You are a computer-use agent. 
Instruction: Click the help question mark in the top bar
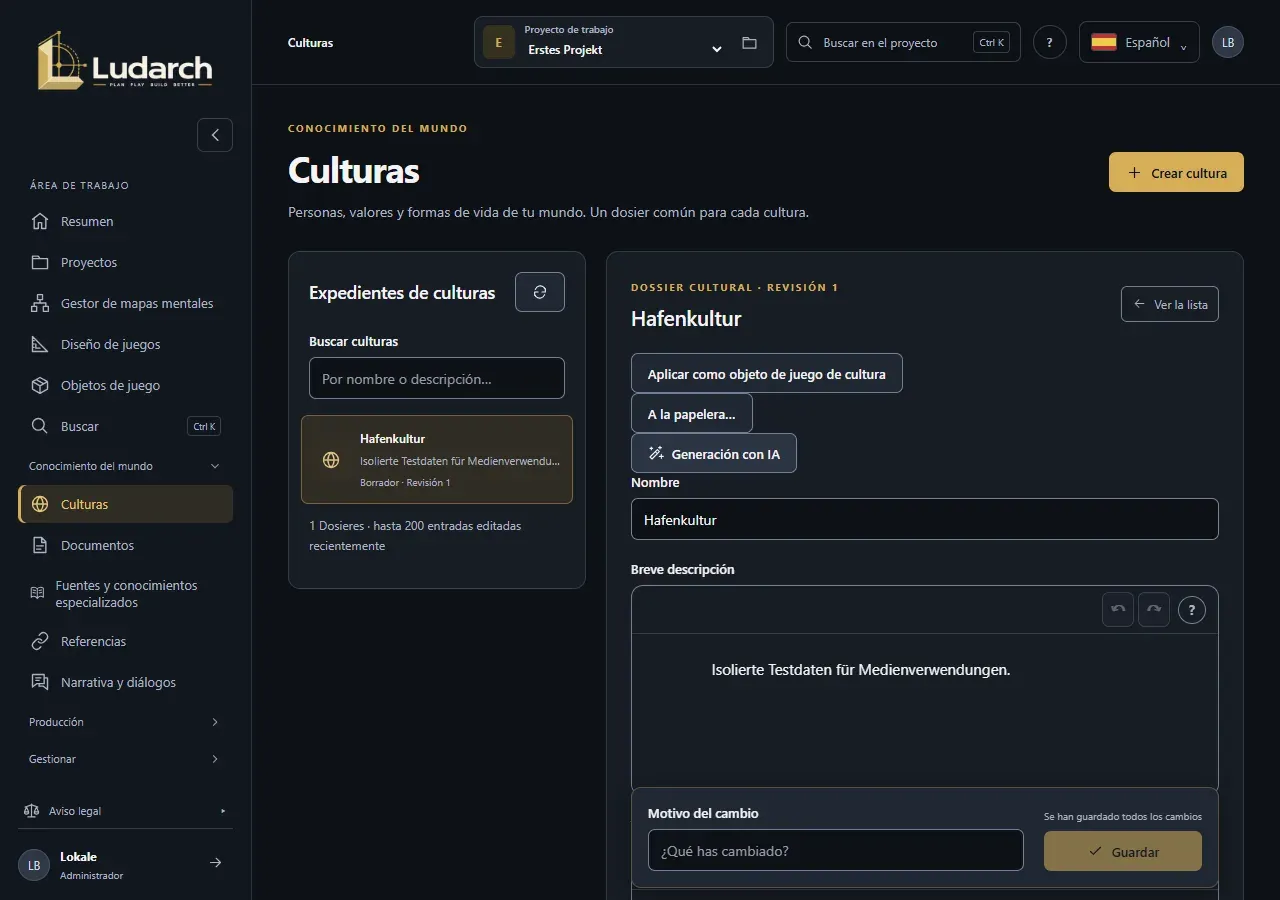[1050, 43]
